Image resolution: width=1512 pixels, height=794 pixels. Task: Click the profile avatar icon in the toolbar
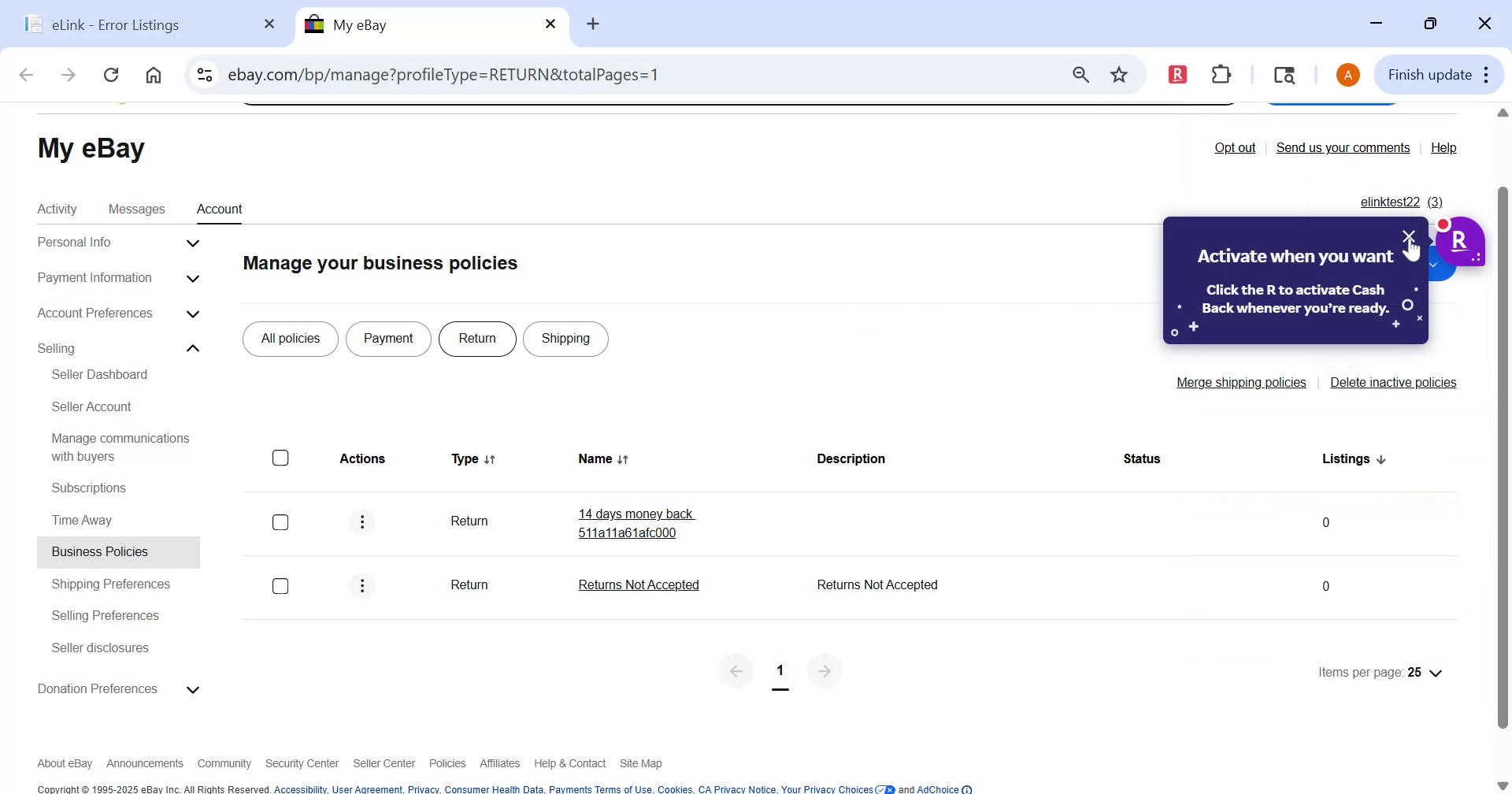pyautogui.click(x=1347, y=74)
